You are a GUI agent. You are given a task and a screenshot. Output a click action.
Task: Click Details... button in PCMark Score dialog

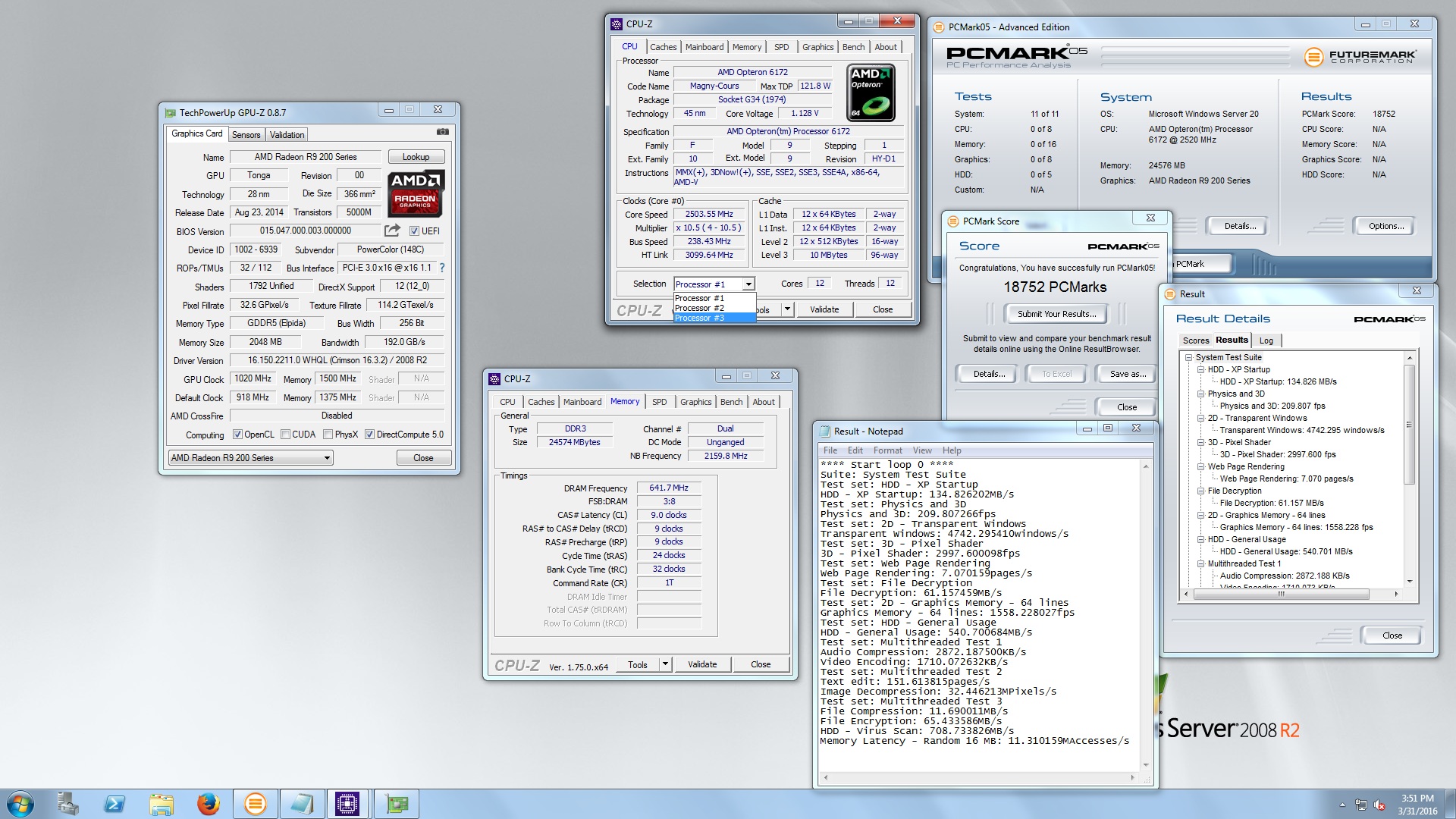click(989, 374)
